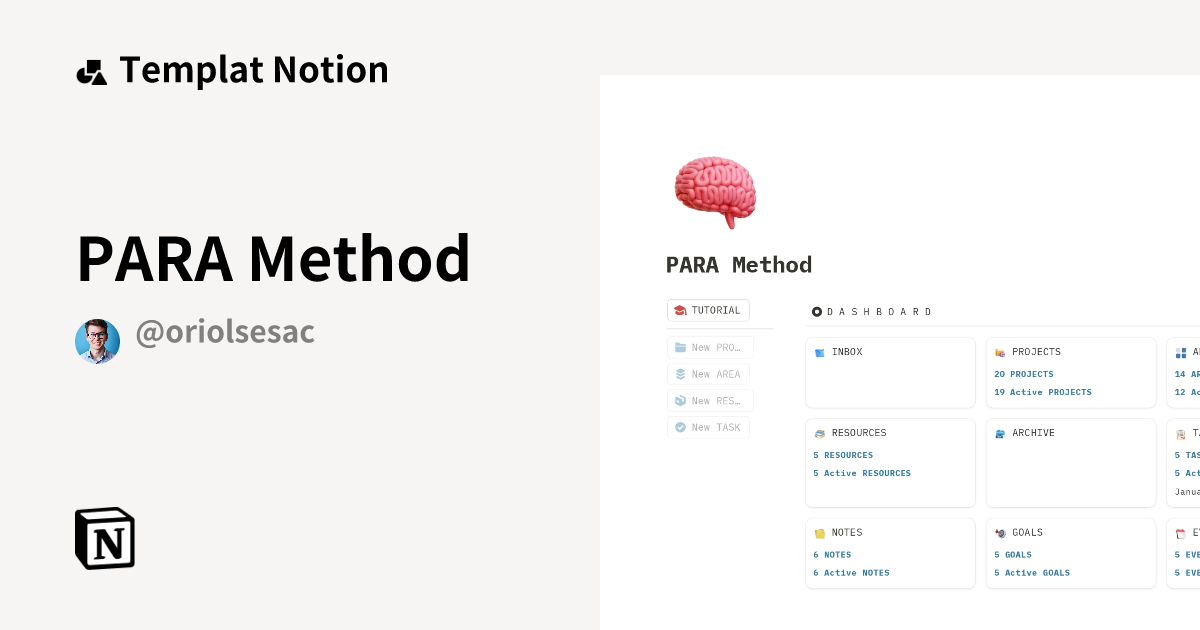Click the PROJECTS briefcase icon
This screenshot has height=630, width=1200.
pyautogui.click(x=1001, y=352)
